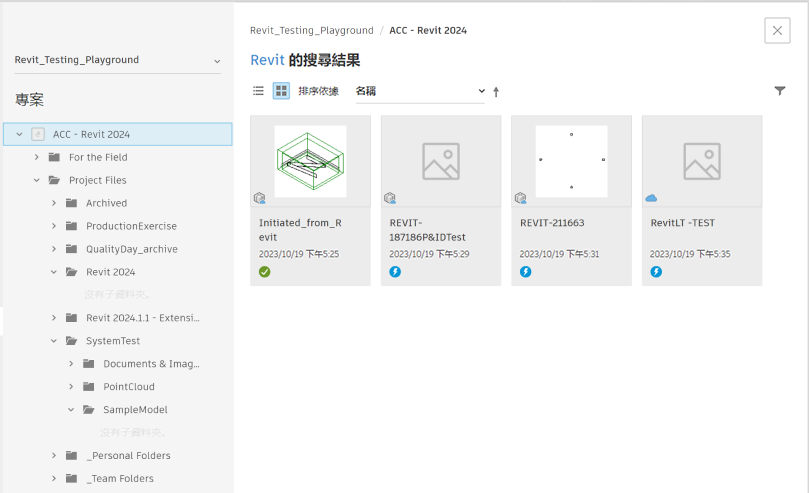
Task: Switch to grid view layout
Action: 281,91
